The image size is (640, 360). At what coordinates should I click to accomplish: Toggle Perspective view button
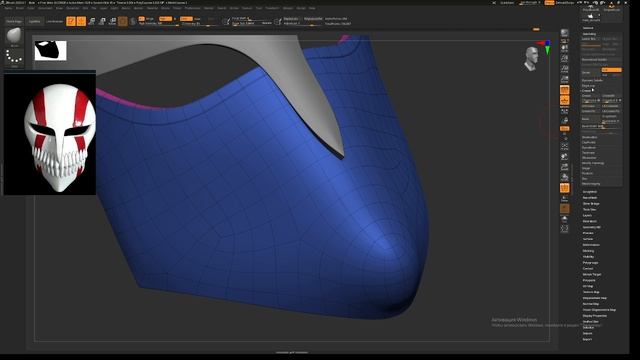(564, 90)
